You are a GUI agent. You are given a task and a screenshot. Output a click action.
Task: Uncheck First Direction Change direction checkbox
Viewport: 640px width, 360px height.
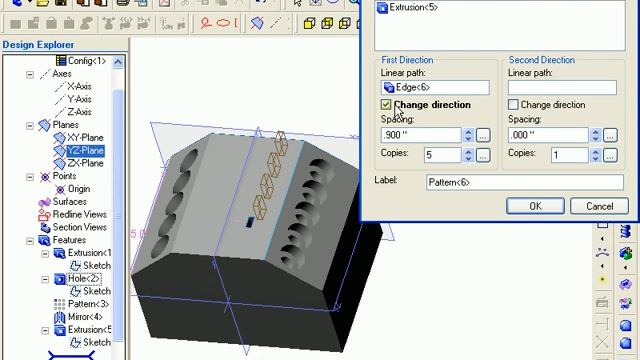[x=386, y=104]
